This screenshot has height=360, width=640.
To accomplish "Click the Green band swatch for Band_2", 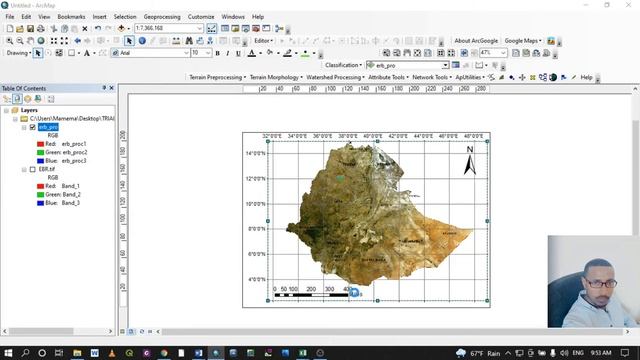I will pyautogui.click(x=40, y=195).
